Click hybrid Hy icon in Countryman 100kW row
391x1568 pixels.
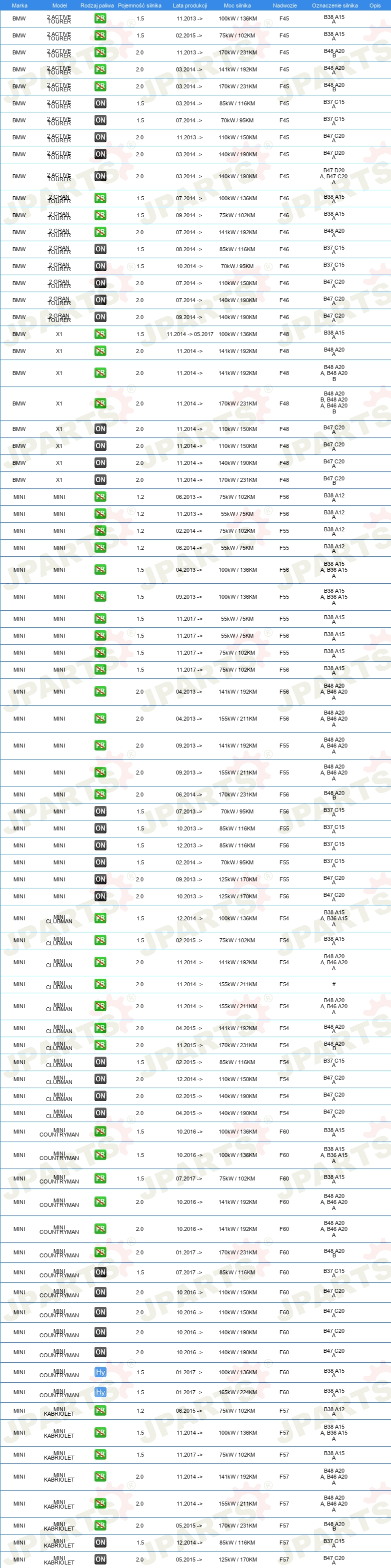[x=100, y=1372]
